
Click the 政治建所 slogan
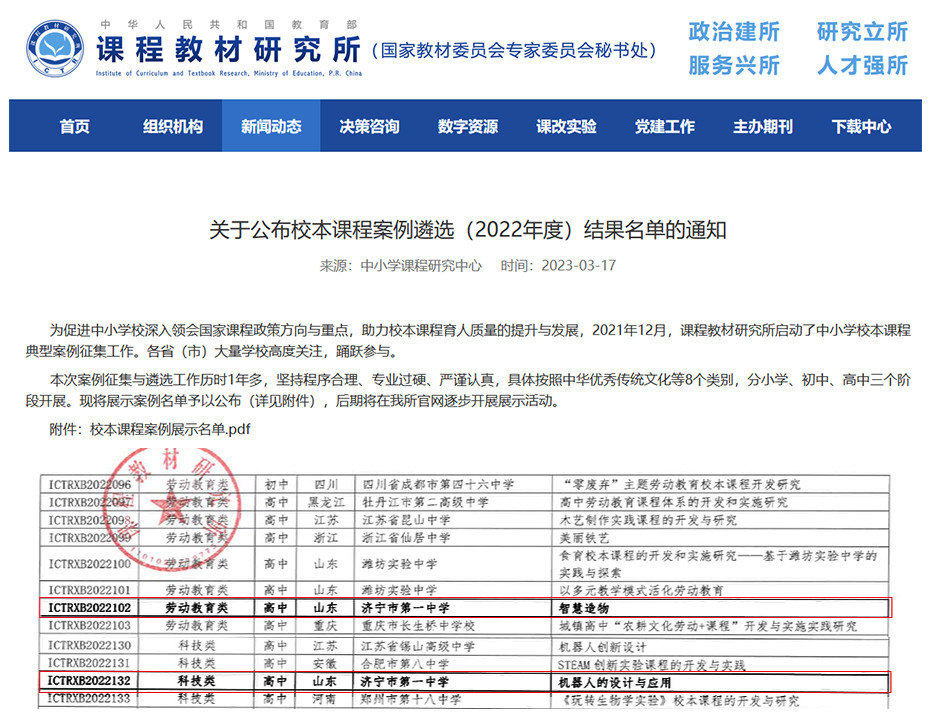pyautogui.click(x=734, y=32)
